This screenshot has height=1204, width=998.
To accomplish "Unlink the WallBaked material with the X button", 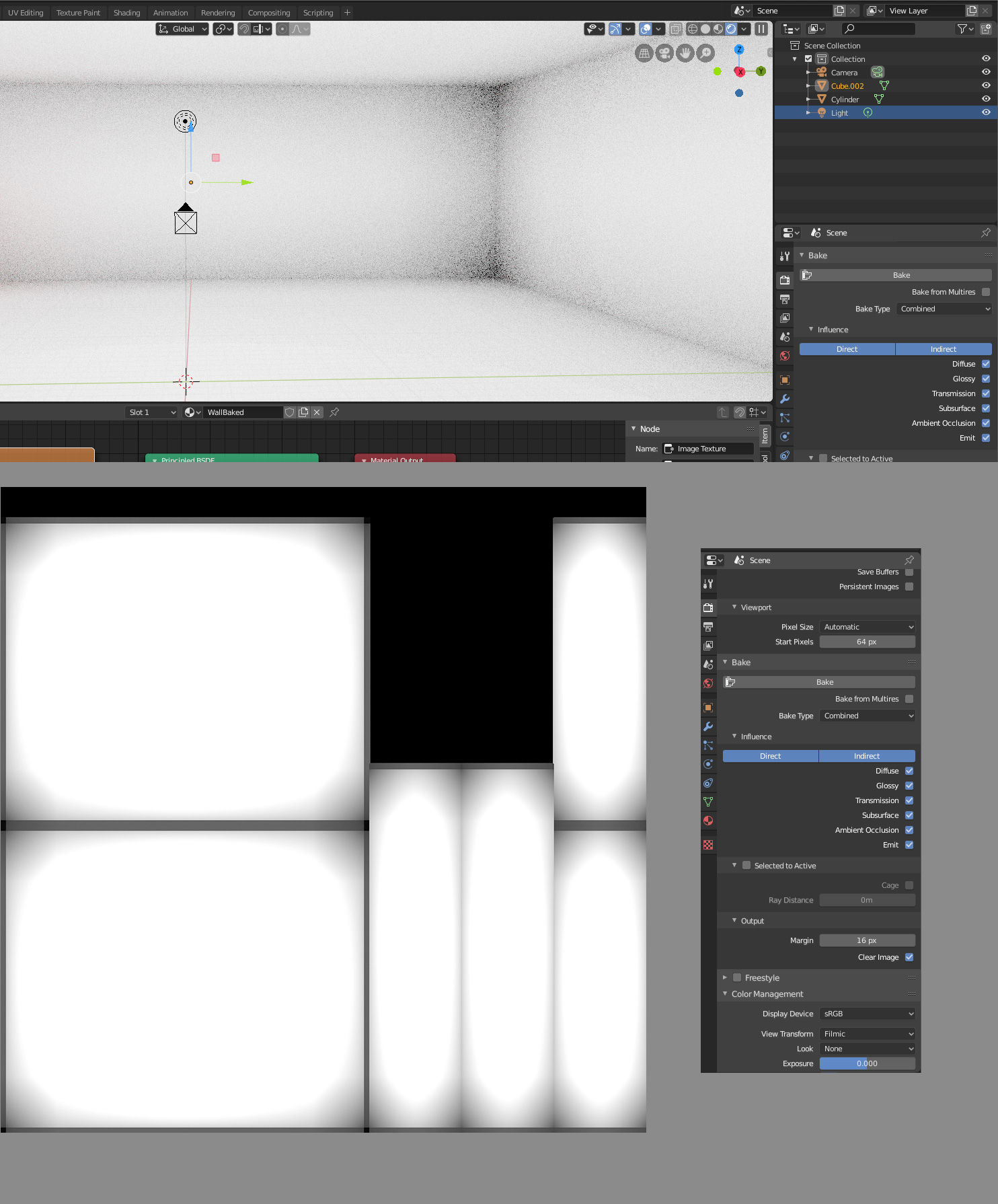I will pos(317,412).
